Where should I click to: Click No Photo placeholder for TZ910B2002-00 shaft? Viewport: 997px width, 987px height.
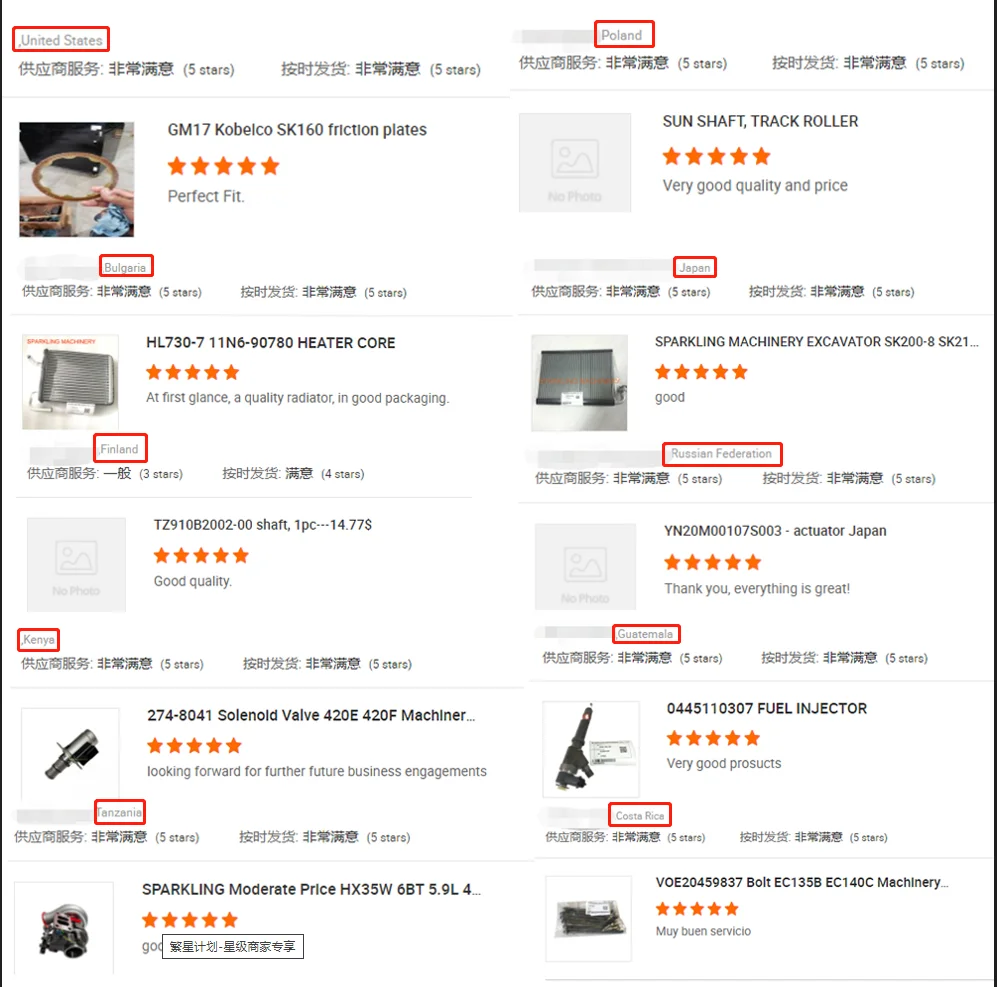coord(76,565)
